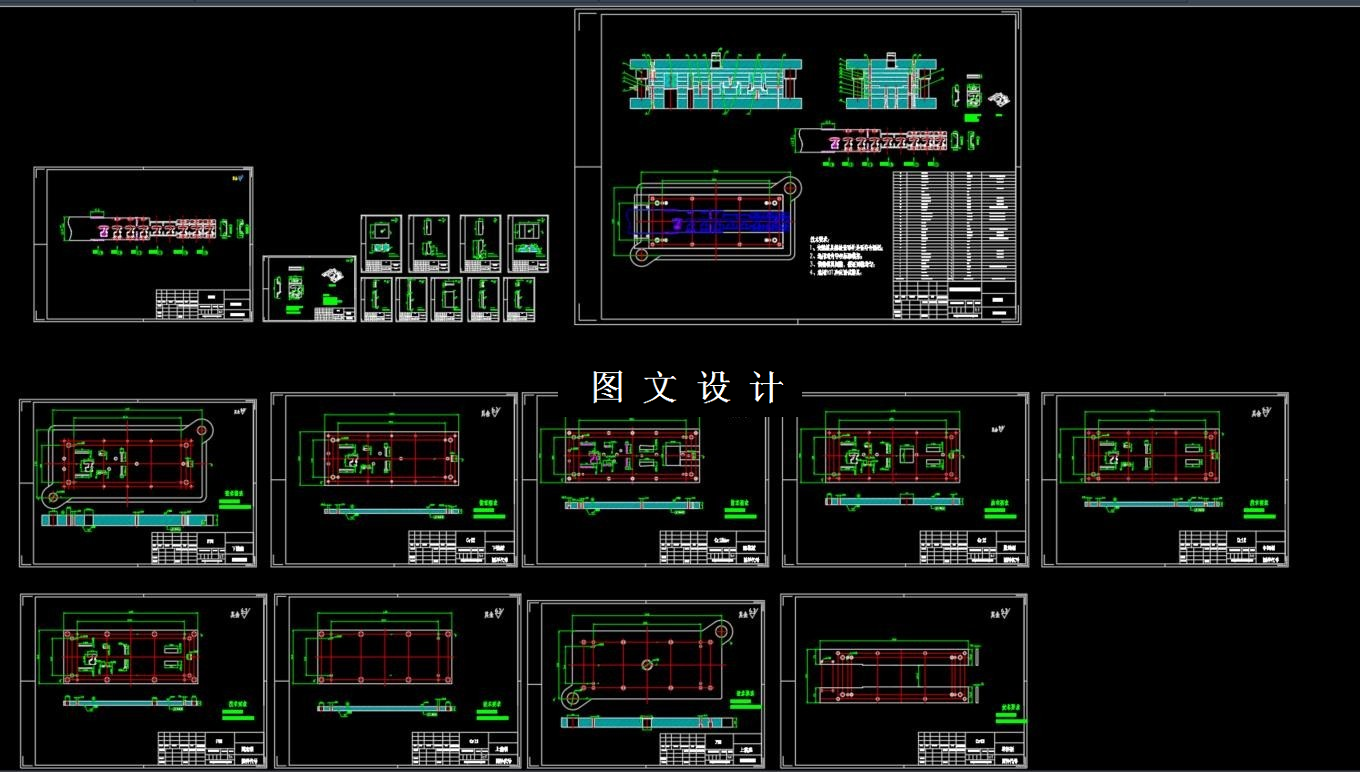
Task: Select the large die assembly drawing sheet
Action: 798,167
